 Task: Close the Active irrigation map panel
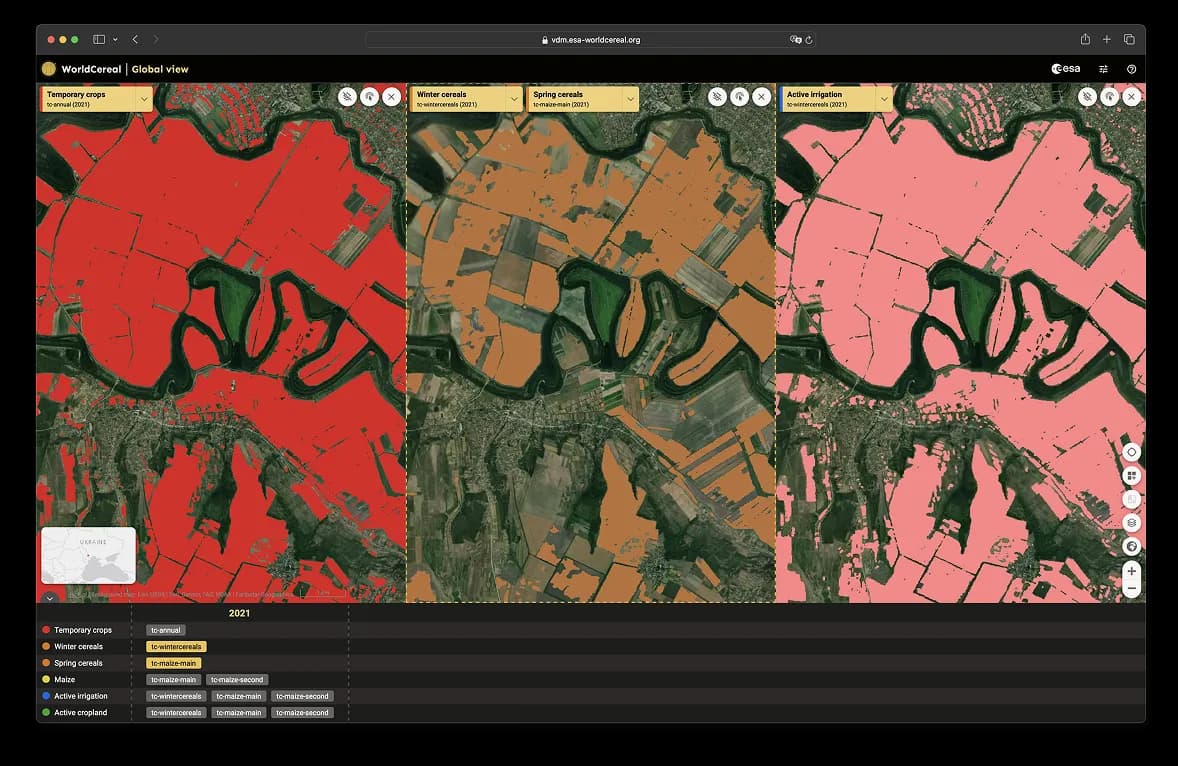[1131, 97]
